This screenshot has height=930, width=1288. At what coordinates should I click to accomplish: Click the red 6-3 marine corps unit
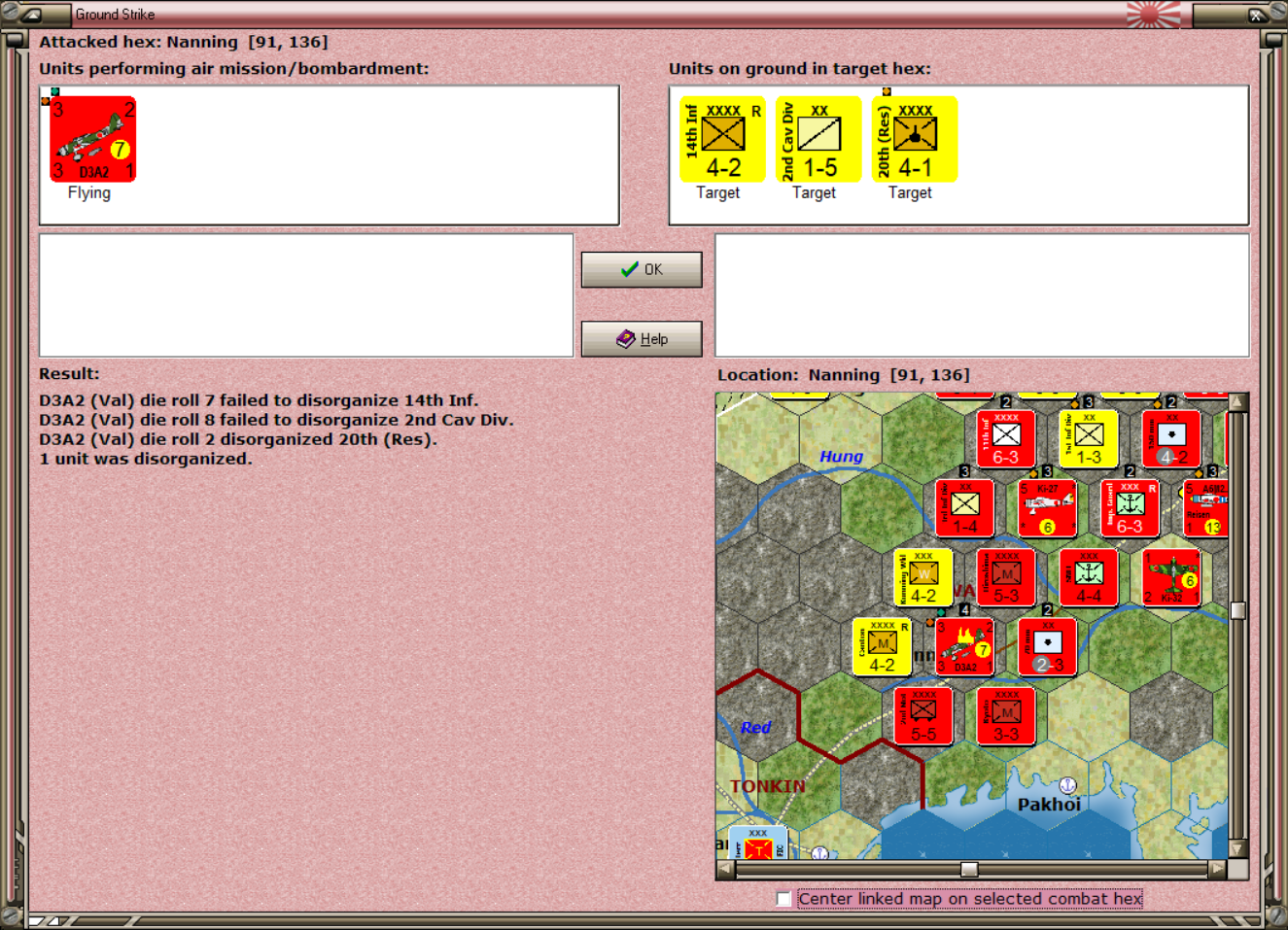tap(1131, 508)
